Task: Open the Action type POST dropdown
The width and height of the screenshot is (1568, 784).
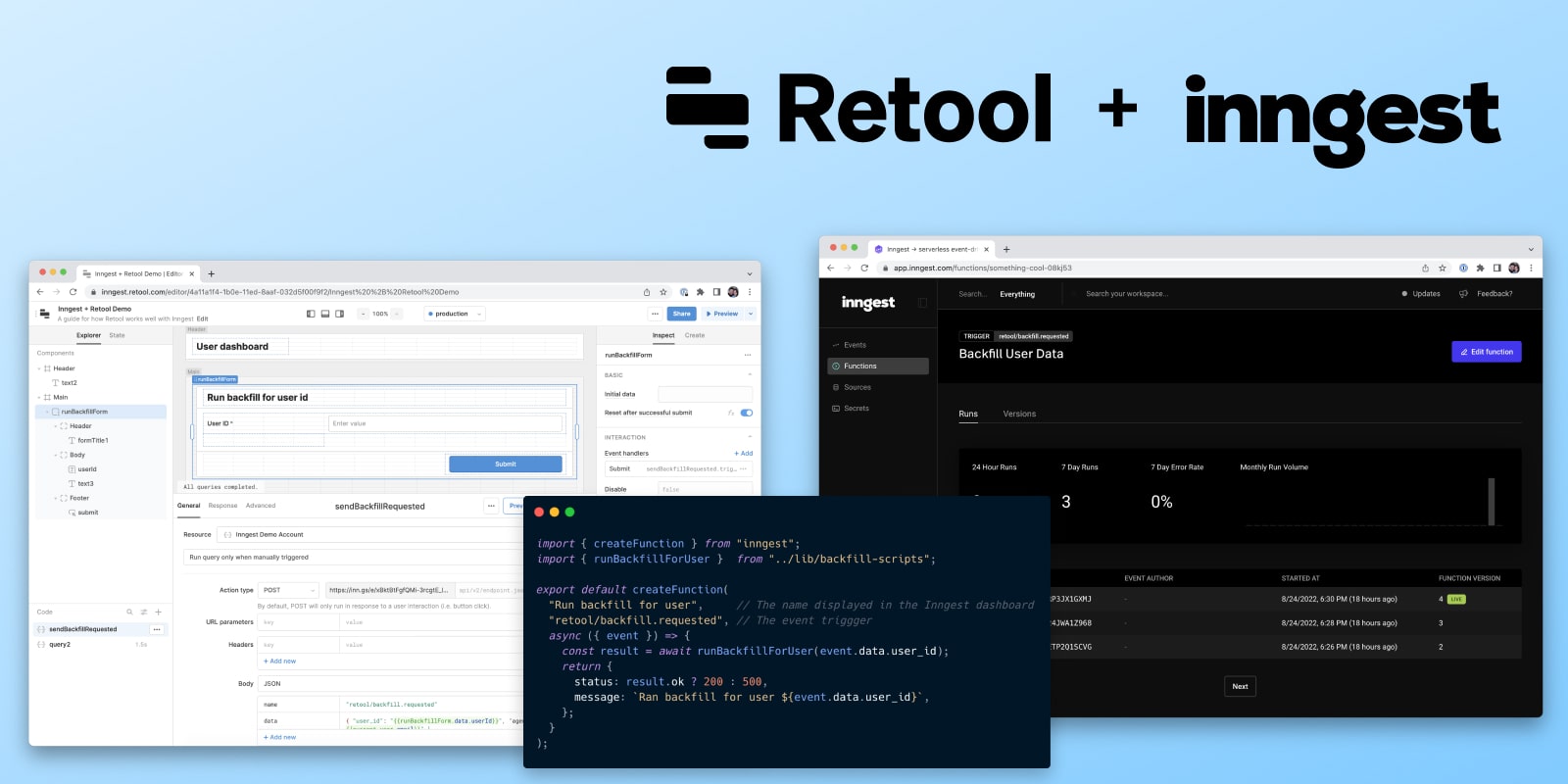Action: 289,590
